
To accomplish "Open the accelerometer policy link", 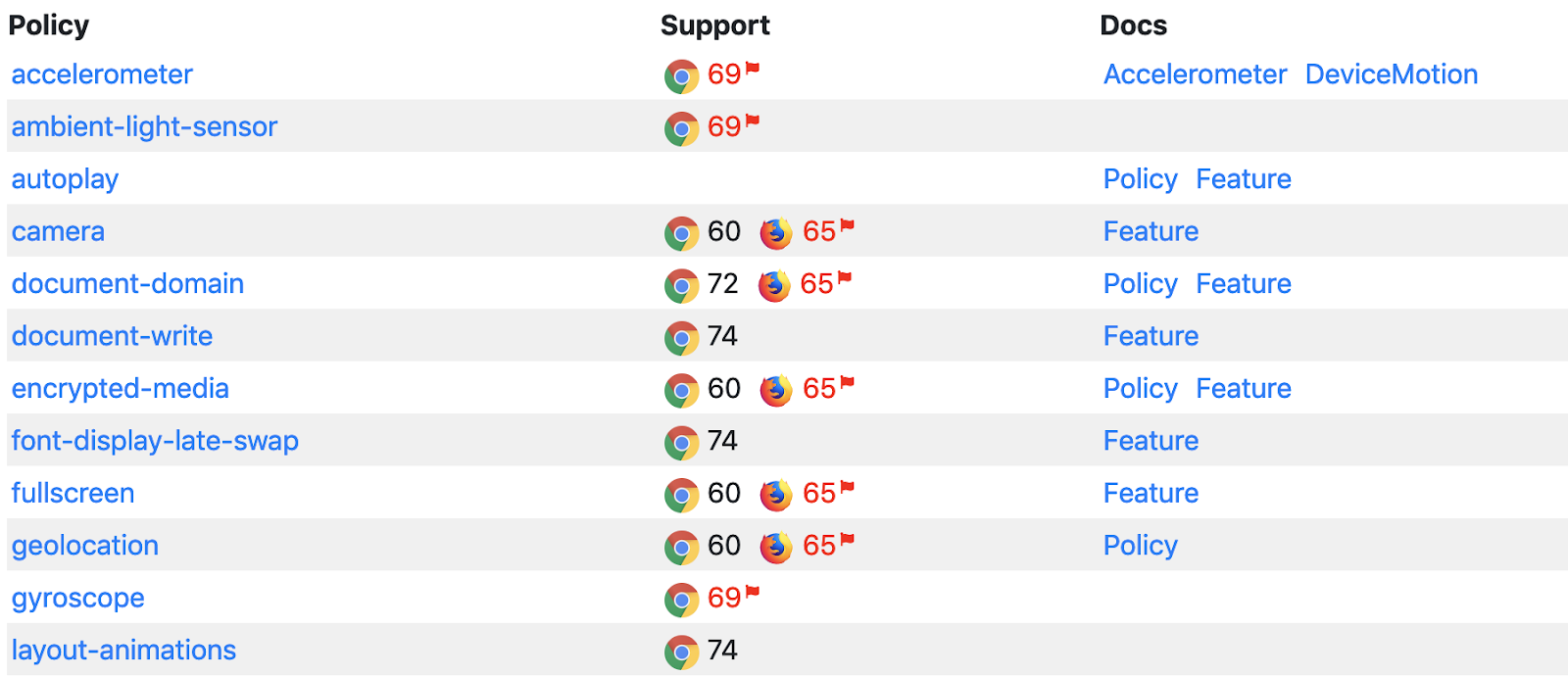I will point(102,74).
